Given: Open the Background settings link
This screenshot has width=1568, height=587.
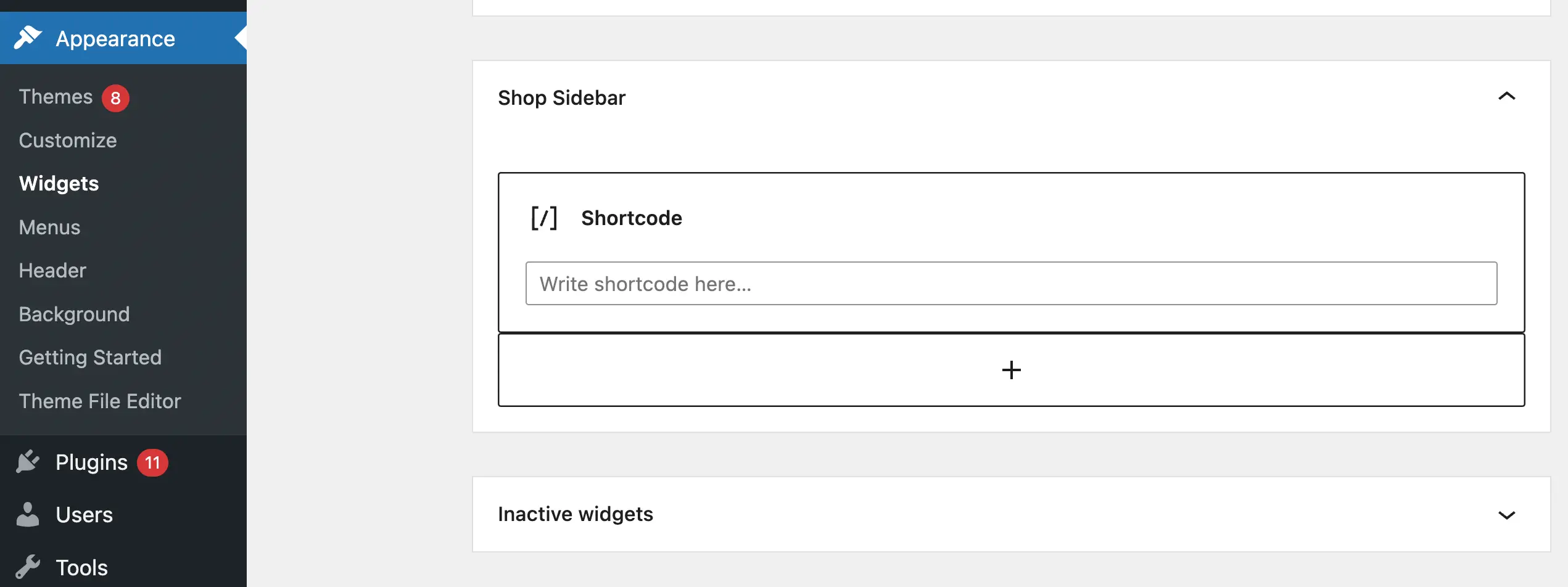Looking at the screenshot, I should (74, 314).
